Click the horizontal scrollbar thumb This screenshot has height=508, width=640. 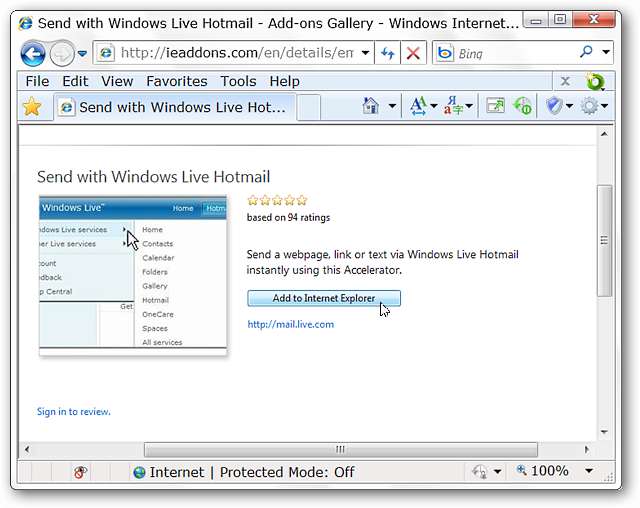point(340,449)
